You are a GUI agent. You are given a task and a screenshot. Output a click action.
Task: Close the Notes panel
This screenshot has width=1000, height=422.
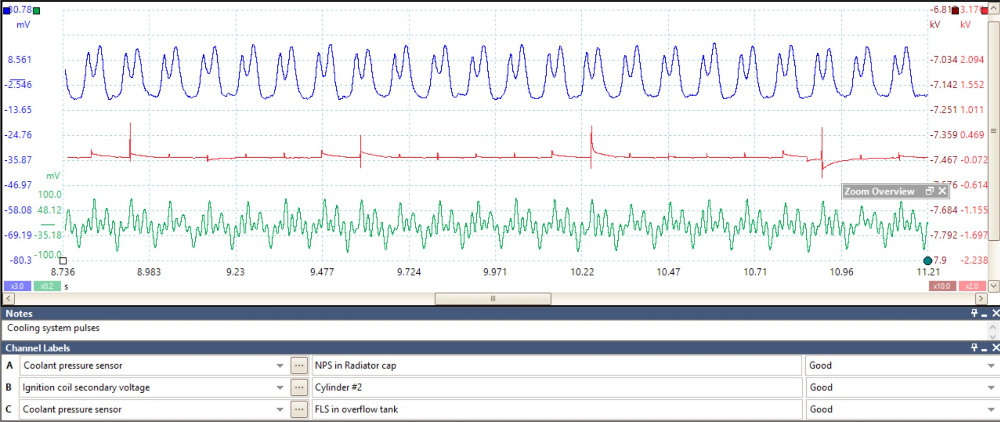(994, 313)
